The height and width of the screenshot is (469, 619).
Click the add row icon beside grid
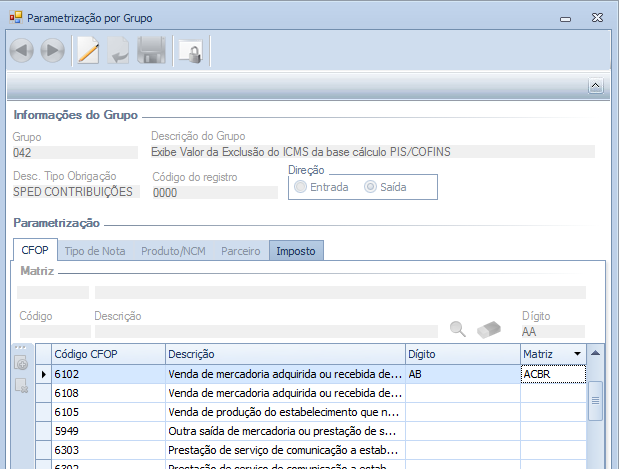(x=21, y=363)
